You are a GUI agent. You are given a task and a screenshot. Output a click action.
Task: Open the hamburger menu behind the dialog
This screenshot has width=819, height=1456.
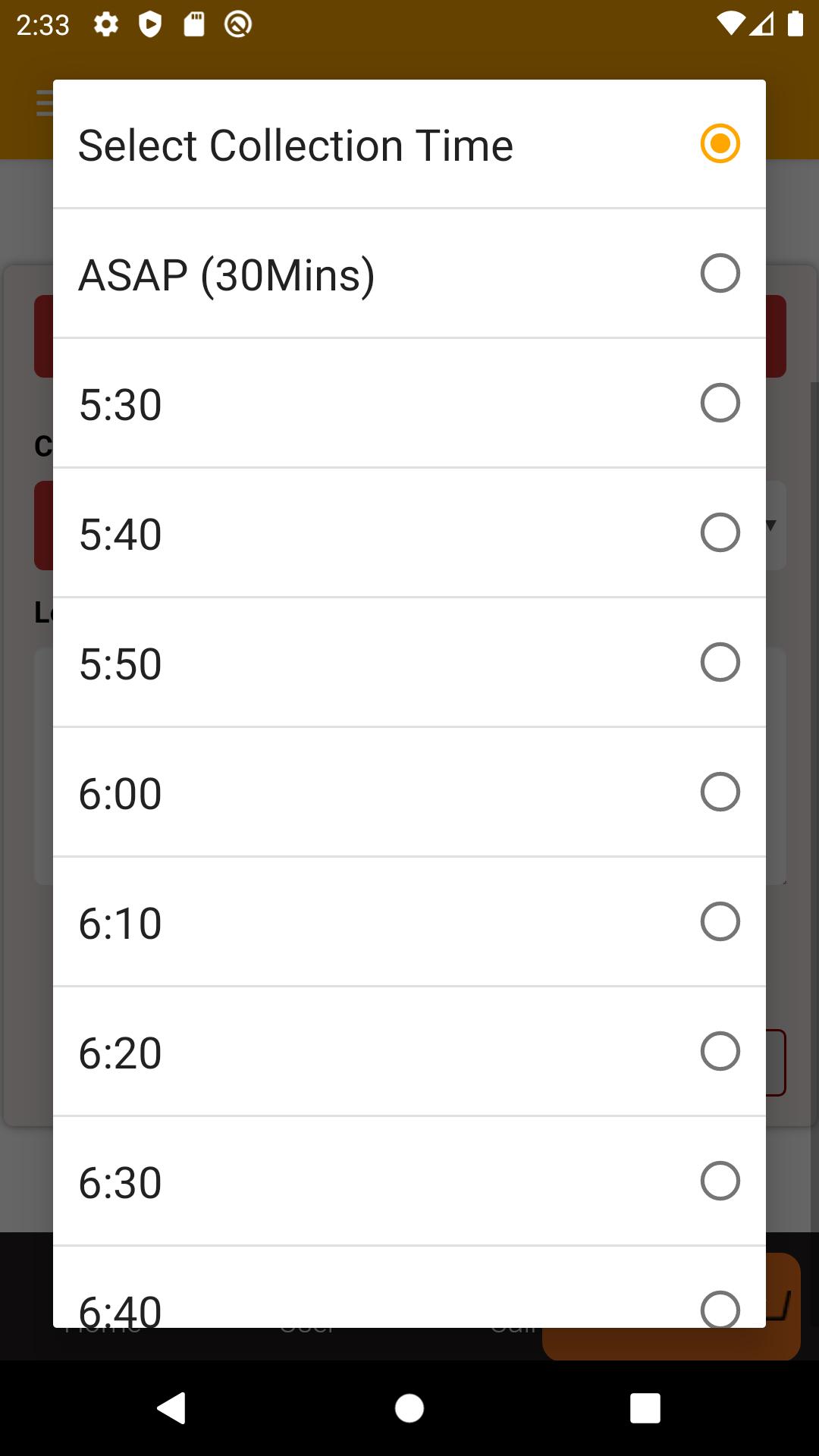(45, 103)
